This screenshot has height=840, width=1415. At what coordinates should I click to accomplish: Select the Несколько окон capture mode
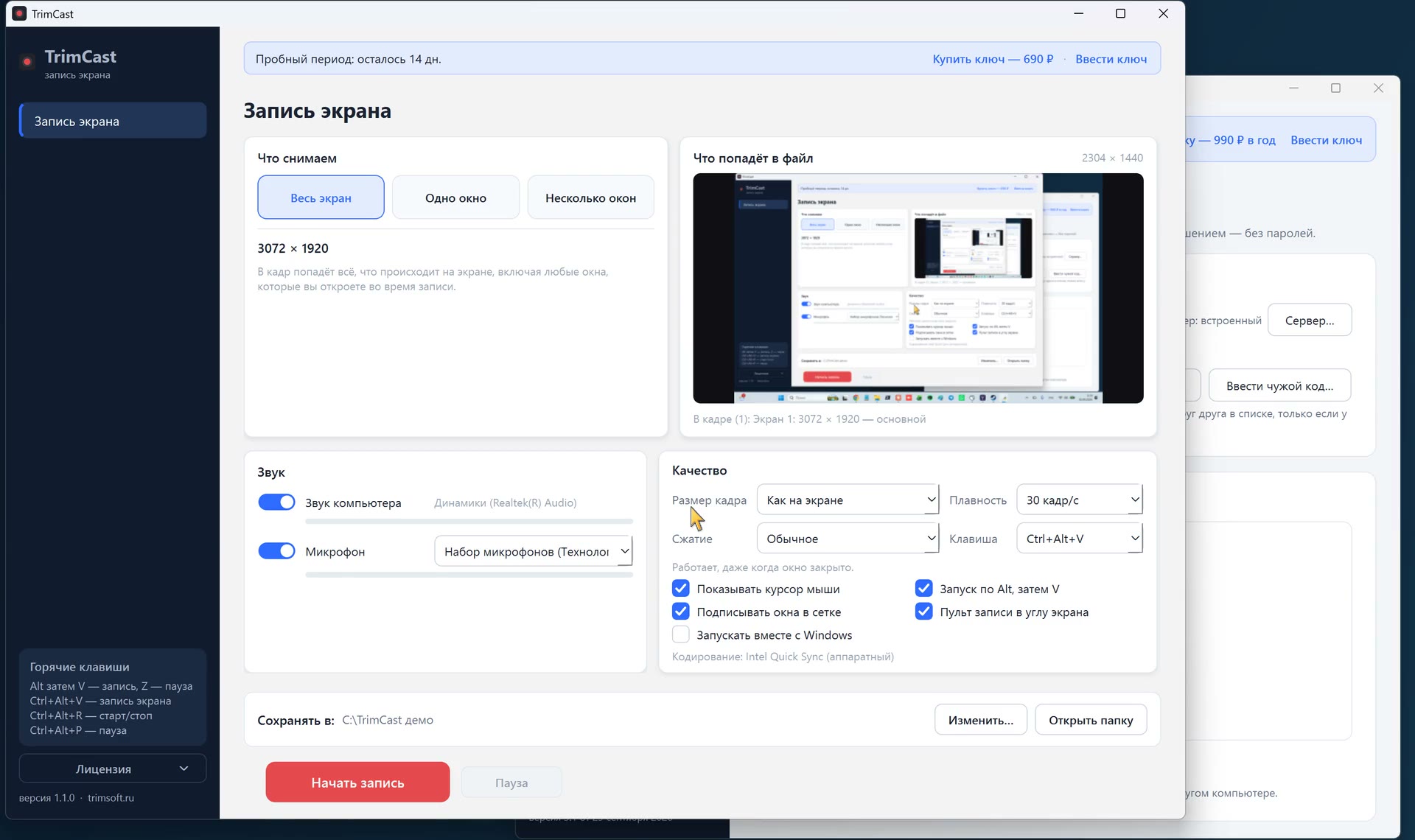click(x=590, y=197)
